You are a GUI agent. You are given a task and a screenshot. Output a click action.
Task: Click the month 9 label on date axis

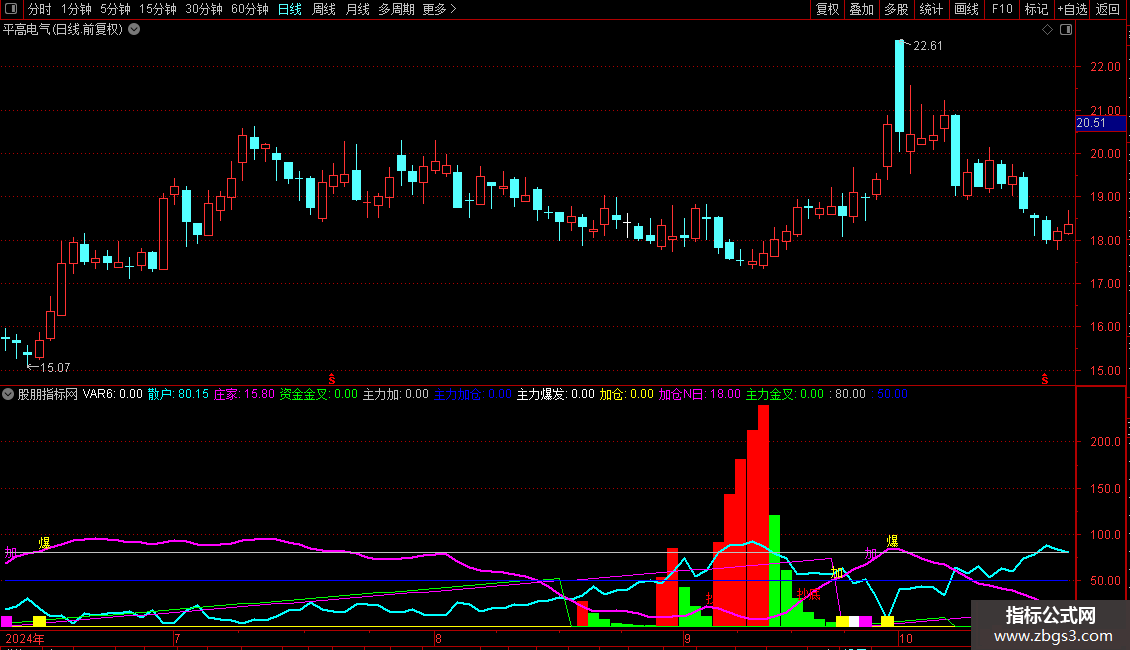click(687, 638)
